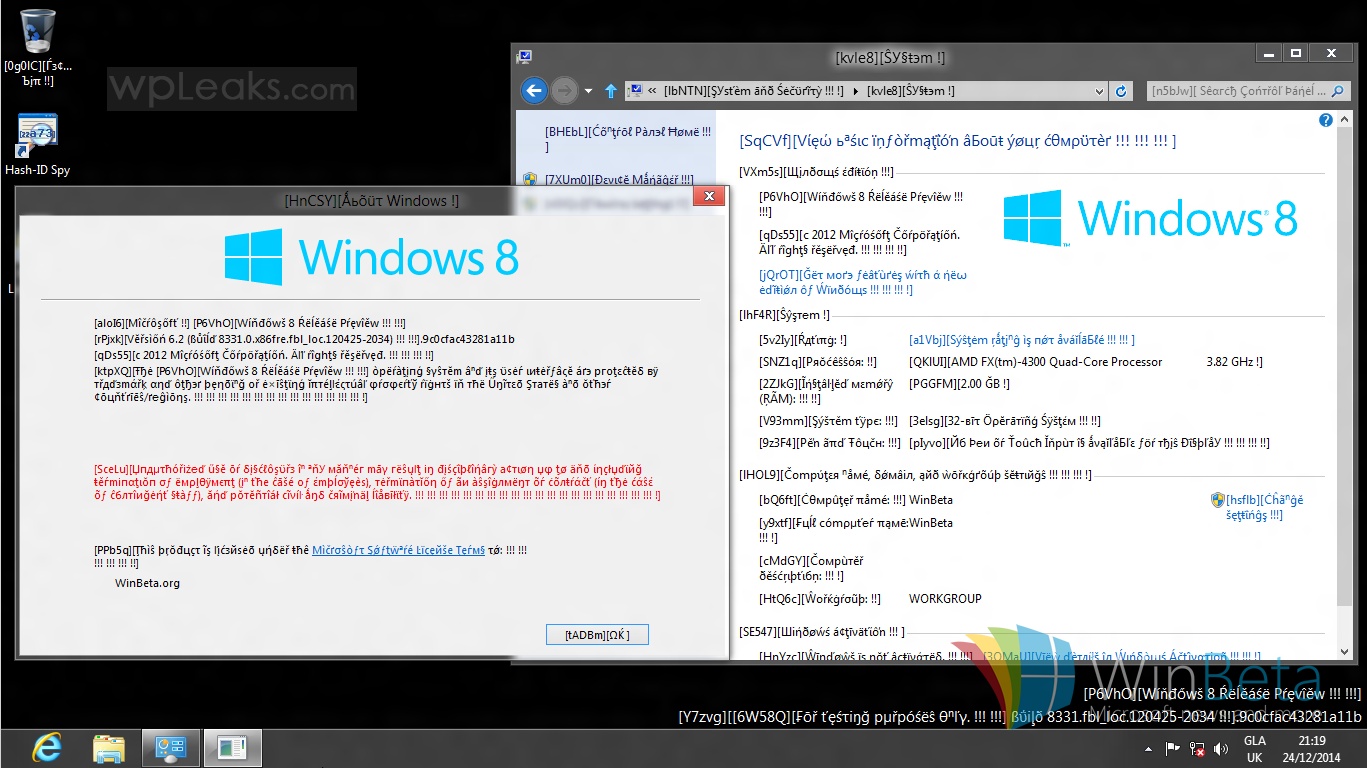Open help with the blue question icon
Image resolution: width=1367 pixels, height=768 pixels.
pyautogui.click(x=1326, y=120)
